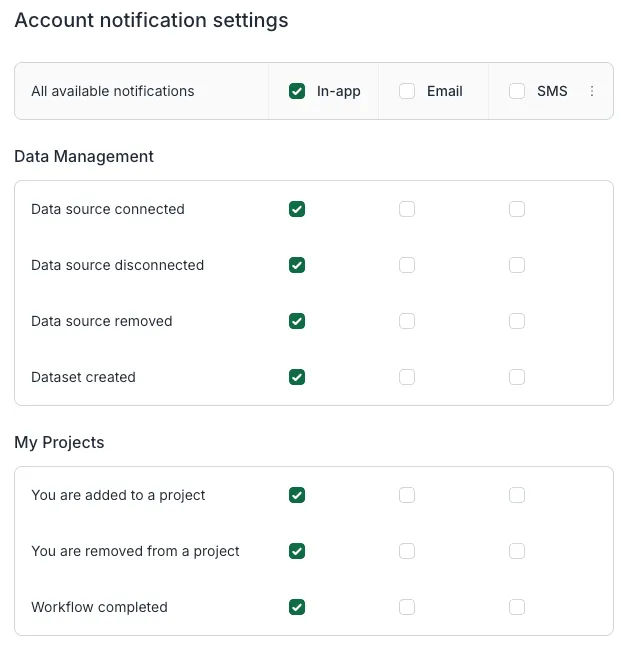The image size is (626, 654).
Task: Enable Email for all available notifications
Action: (x=407, y=91)
